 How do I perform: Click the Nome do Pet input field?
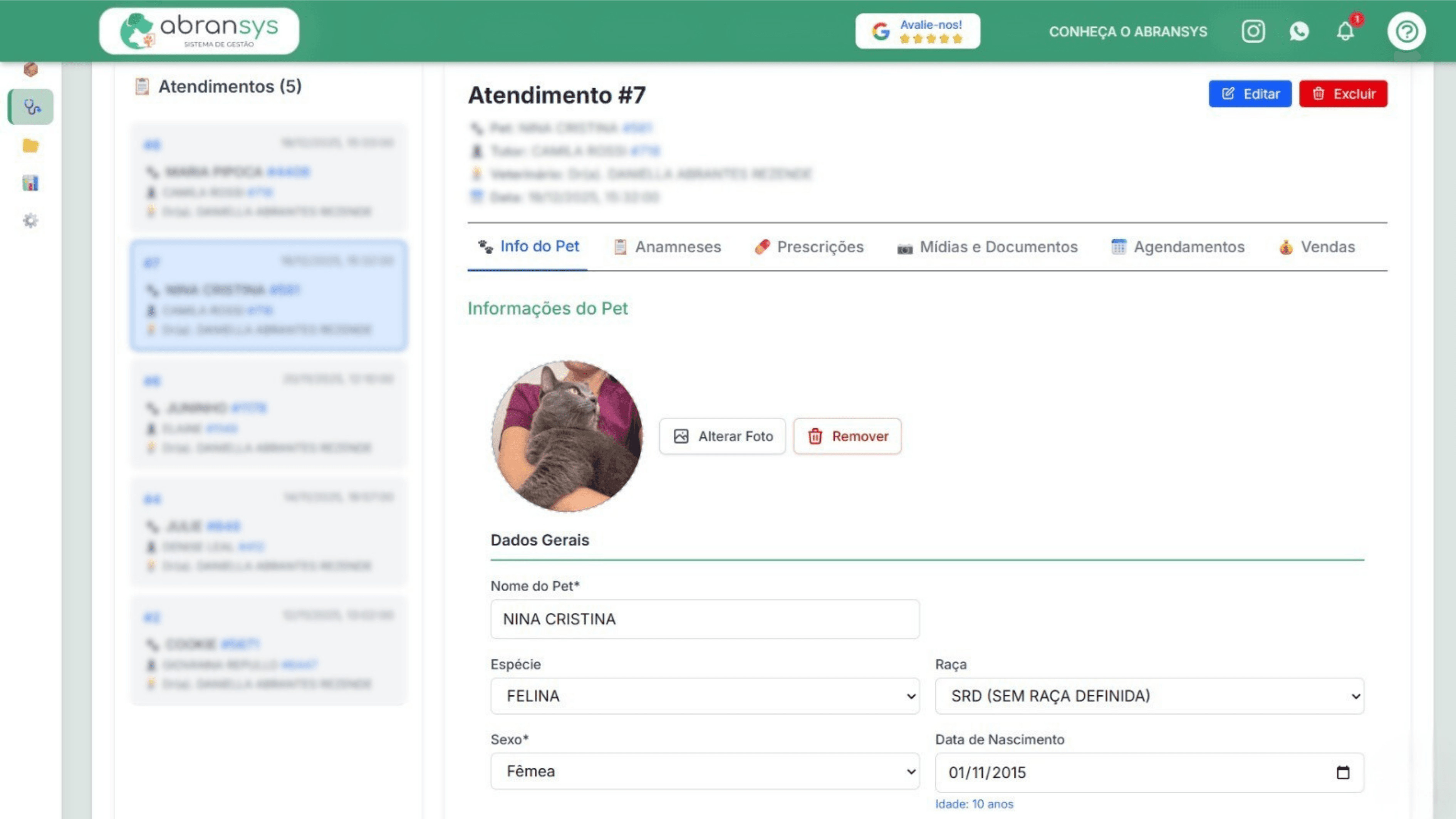click(704, 619)
